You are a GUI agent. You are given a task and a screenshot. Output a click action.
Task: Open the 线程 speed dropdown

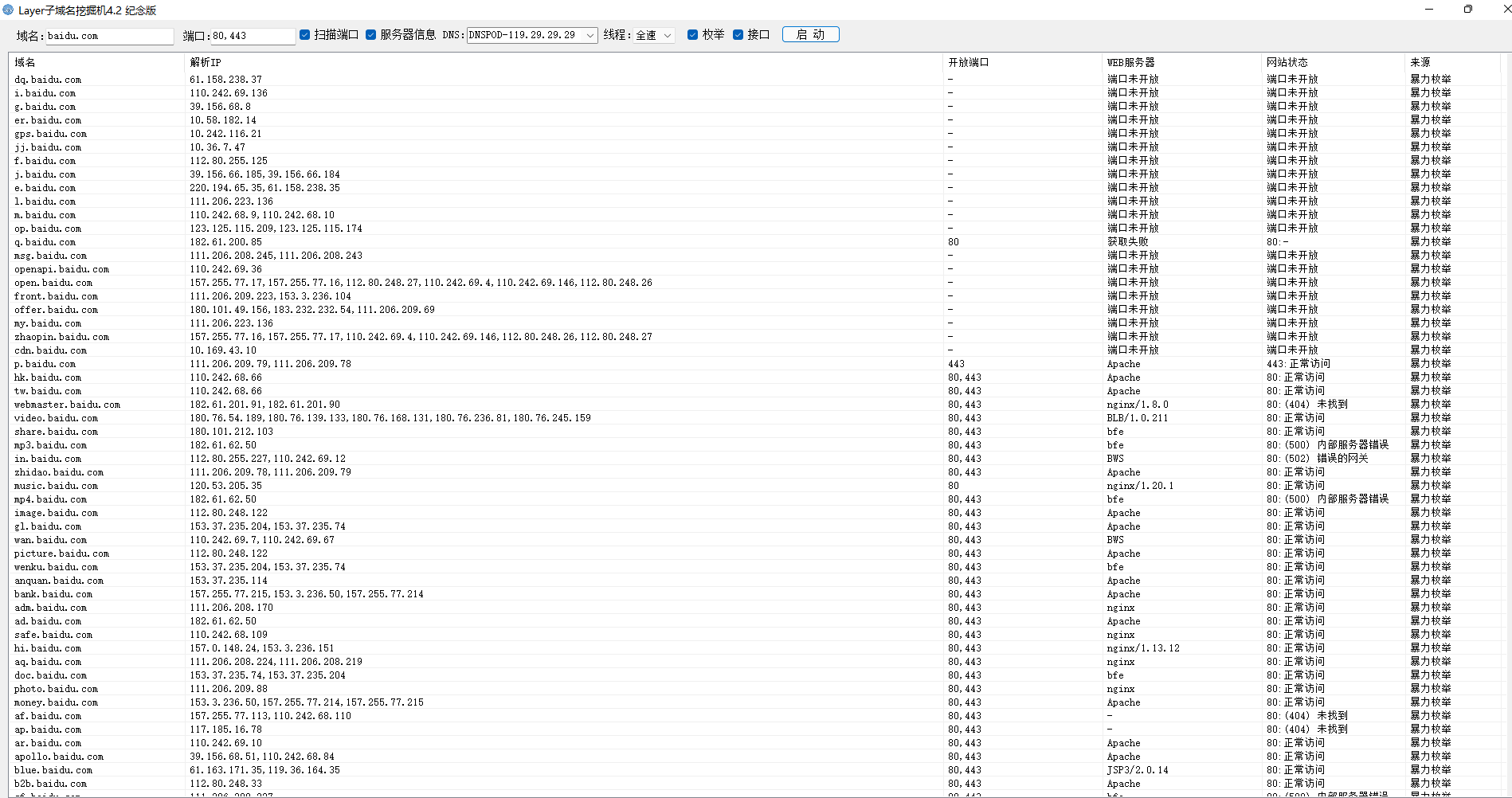pos(654,35)
